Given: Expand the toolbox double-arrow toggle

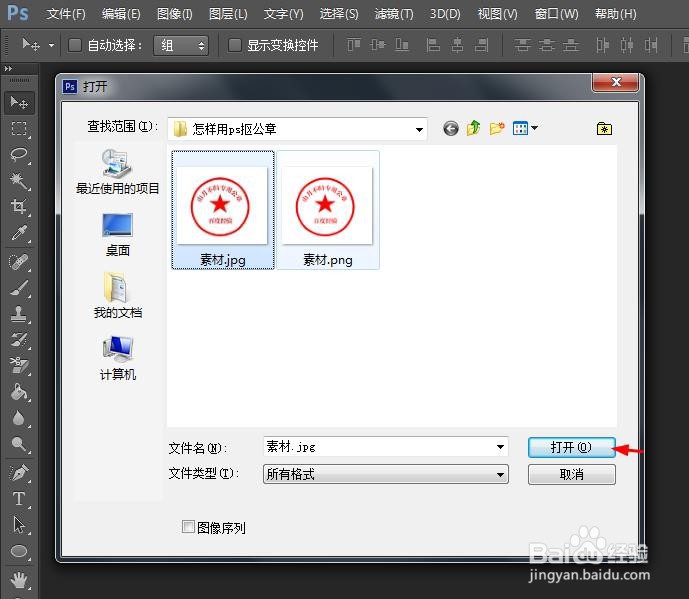Looking at the screenshot, I should click(8, 69).
